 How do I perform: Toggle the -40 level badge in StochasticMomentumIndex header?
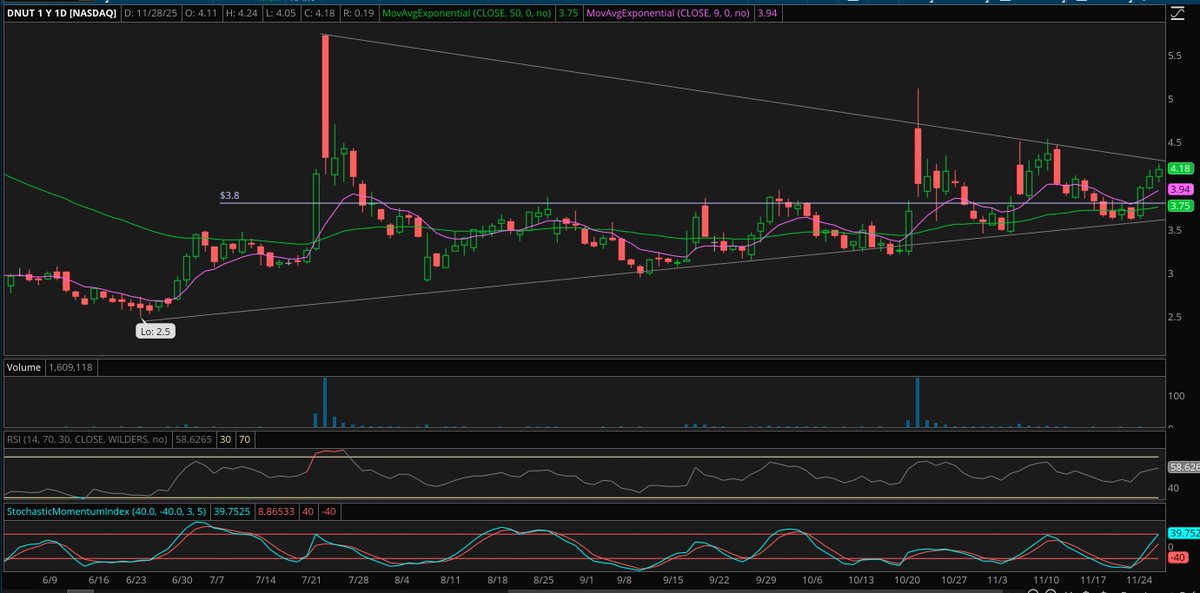pyautogui.click(x=328, y=511)
